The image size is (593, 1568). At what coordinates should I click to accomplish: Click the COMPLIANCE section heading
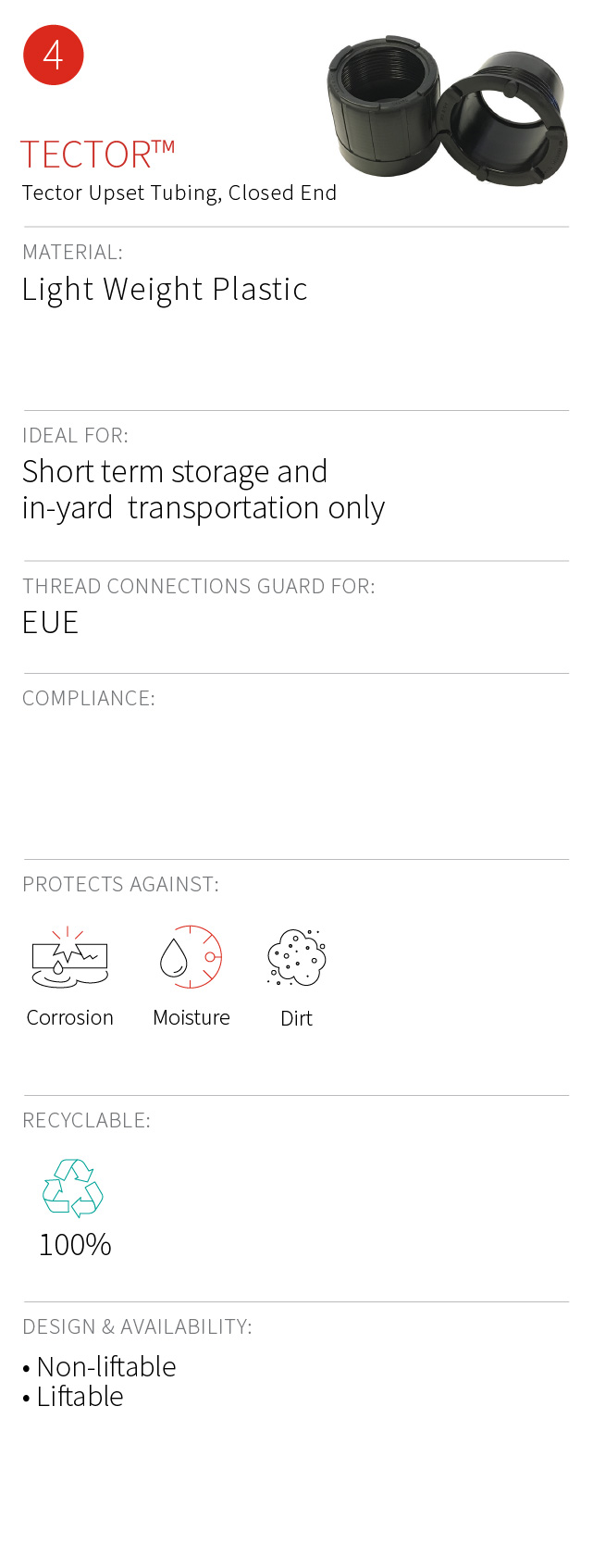tap(89, 699)
